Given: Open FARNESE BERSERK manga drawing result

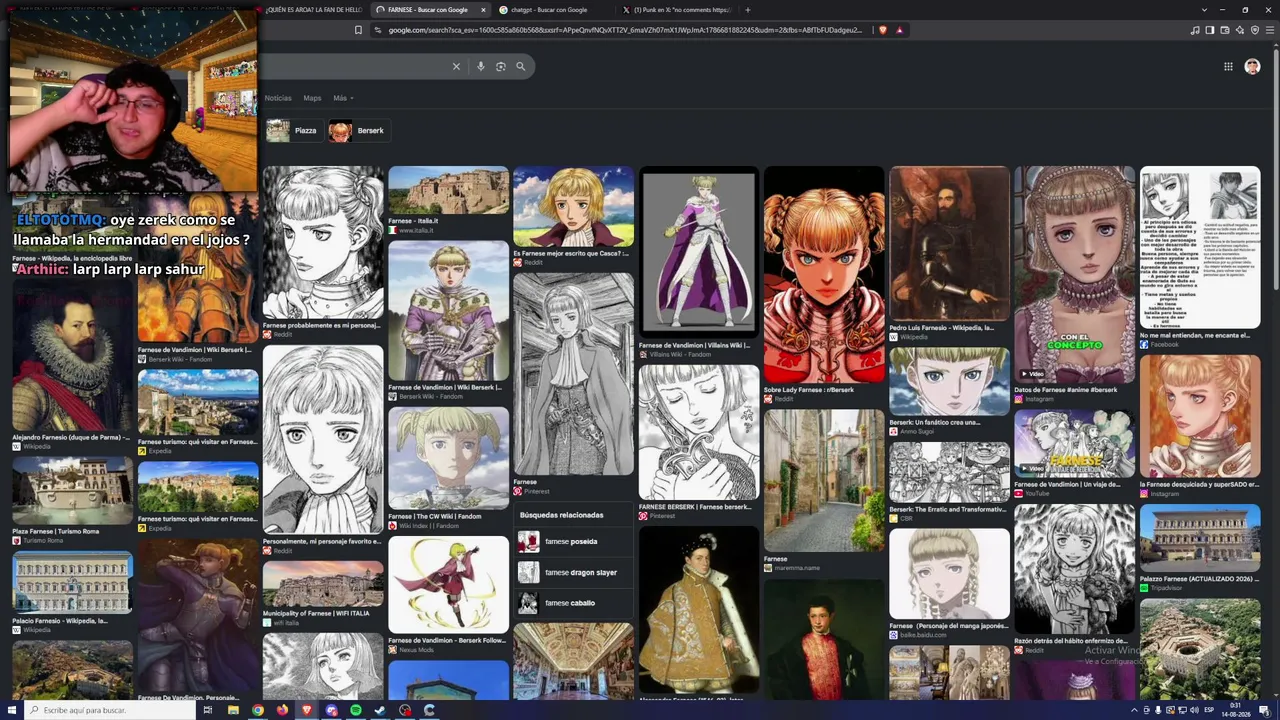Looking at the screenshot, I should [x=699, y=432].
